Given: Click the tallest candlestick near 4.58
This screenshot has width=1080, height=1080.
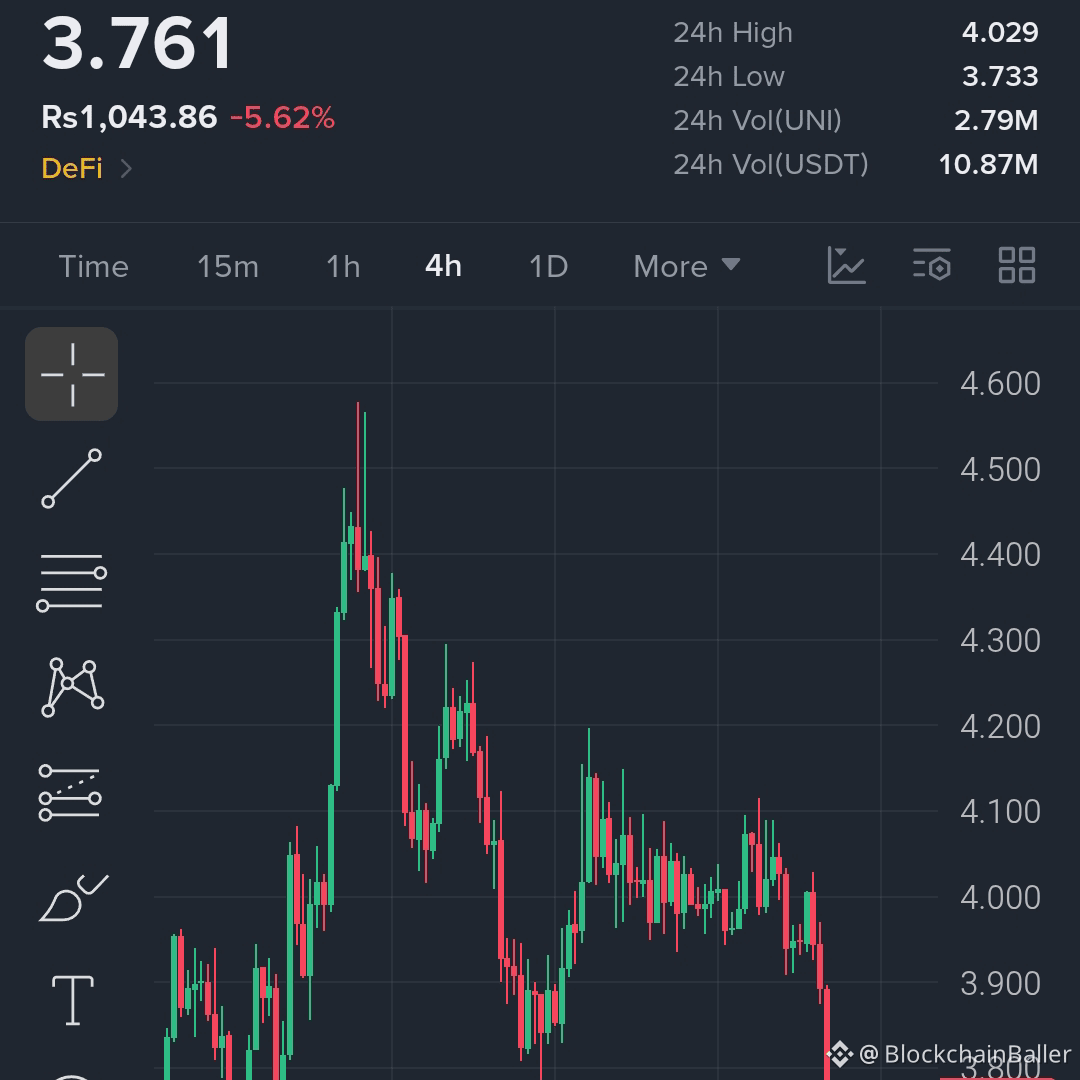Looking at the screenshot, I should pyautogui.click(x=357, y=496).
